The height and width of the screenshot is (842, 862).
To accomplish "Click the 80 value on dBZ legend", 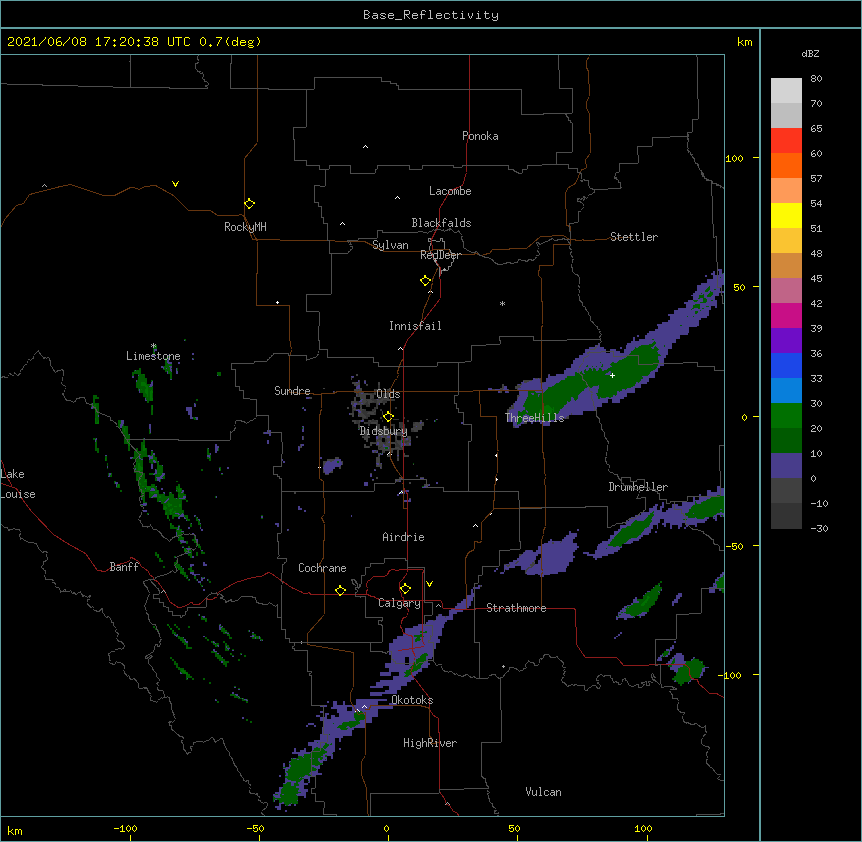I will [x=816, y=79].
